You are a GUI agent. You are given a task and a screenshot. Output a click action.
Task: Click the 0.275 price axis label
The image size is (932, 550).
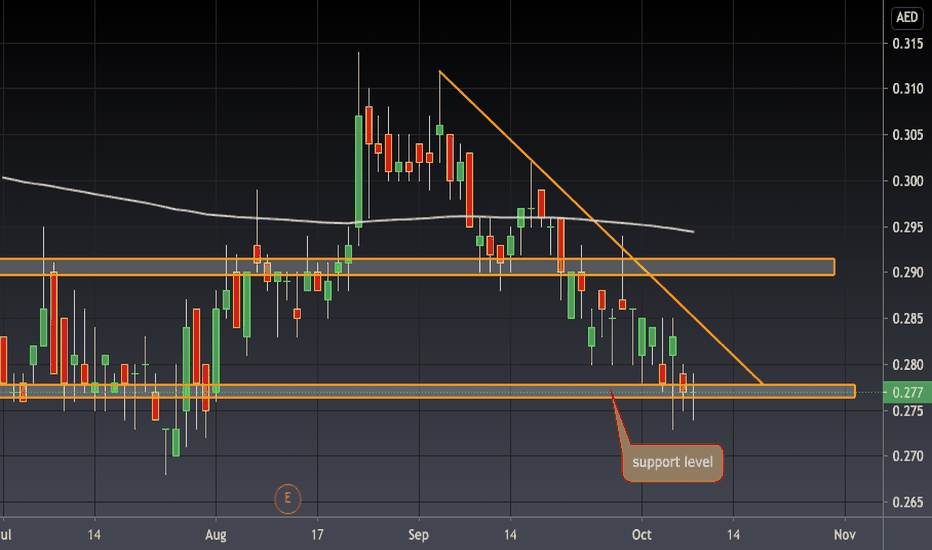[x=908, y=411]
